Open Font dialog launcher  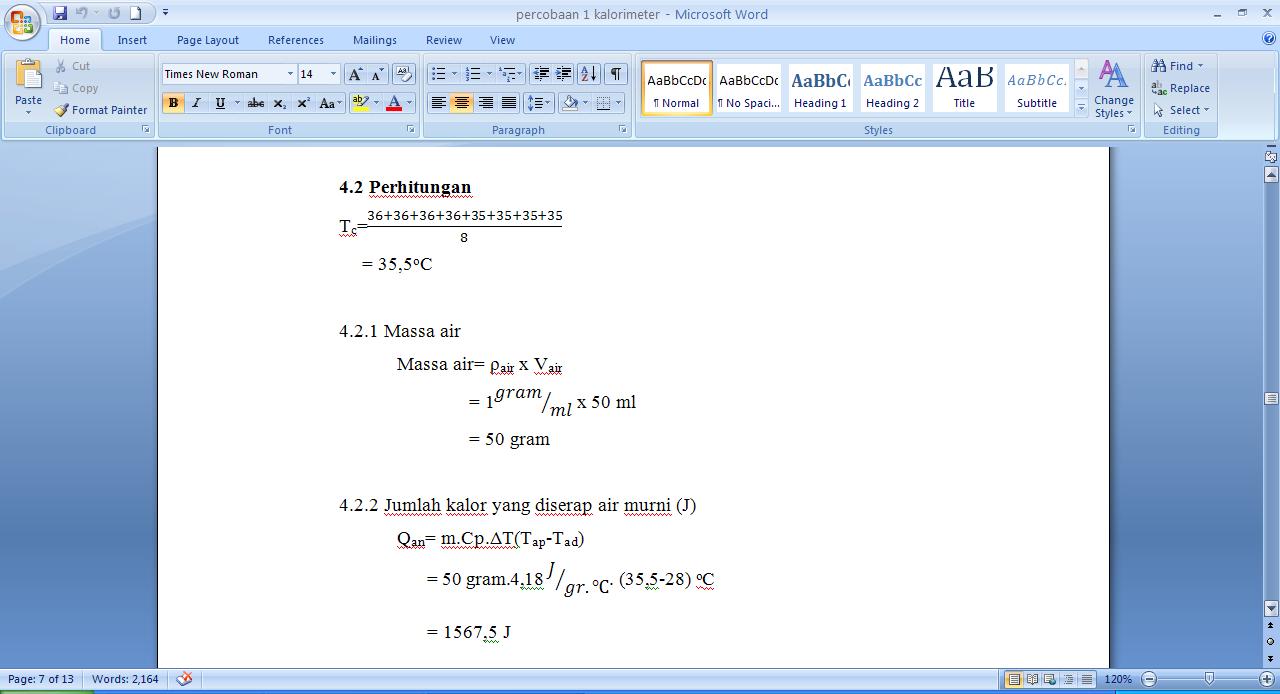pyautogui.click(x=410, y=130)
